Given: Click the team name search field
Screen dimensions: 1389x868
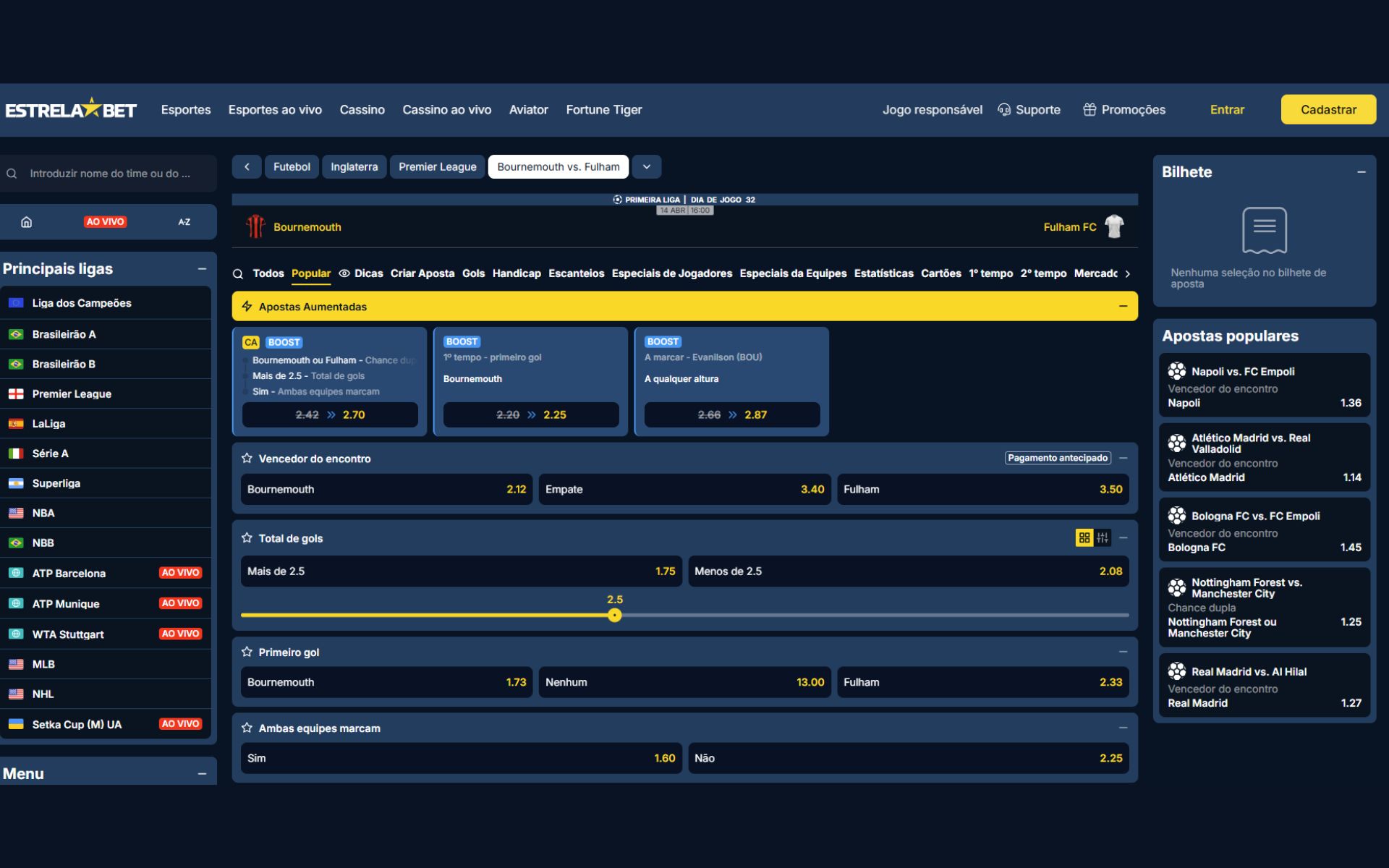Looking at the screenshot, I should 109,174.
